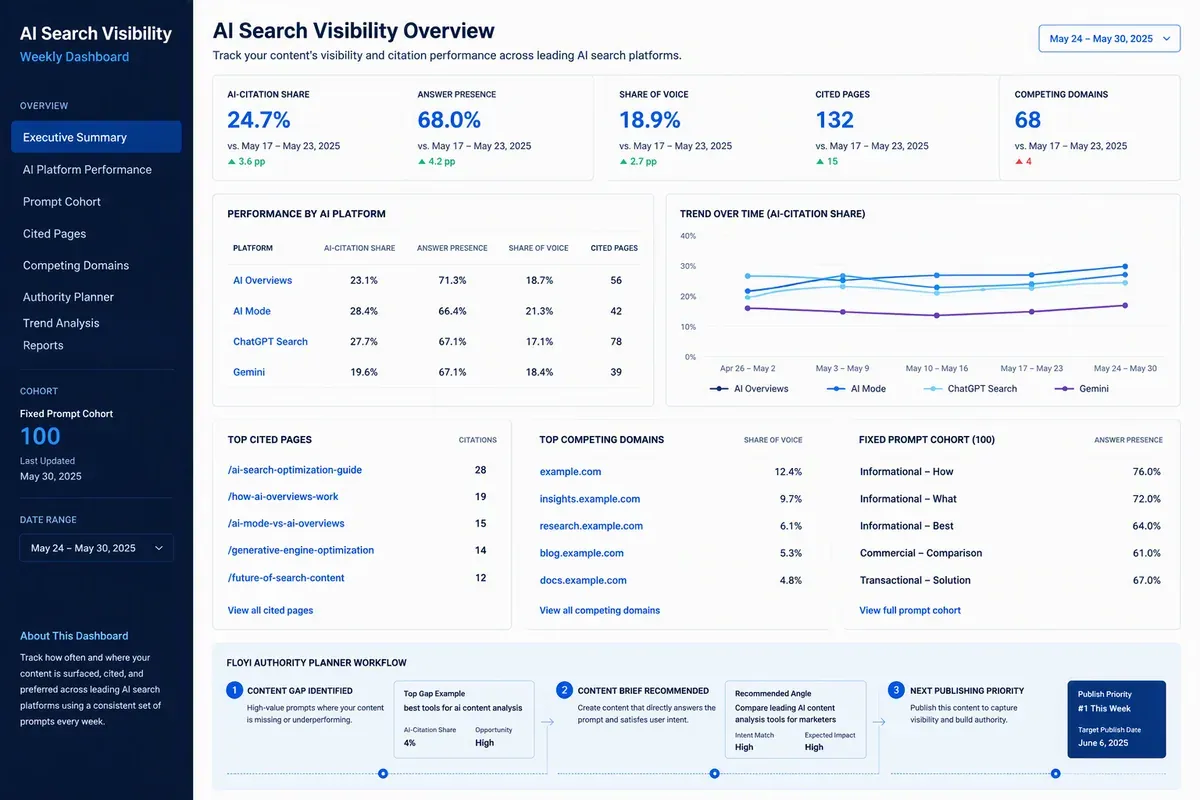Click the step 3 Next Publishing Priority badge
The height and width of the screenshot is (800, 1200).
tap(896, 690)
